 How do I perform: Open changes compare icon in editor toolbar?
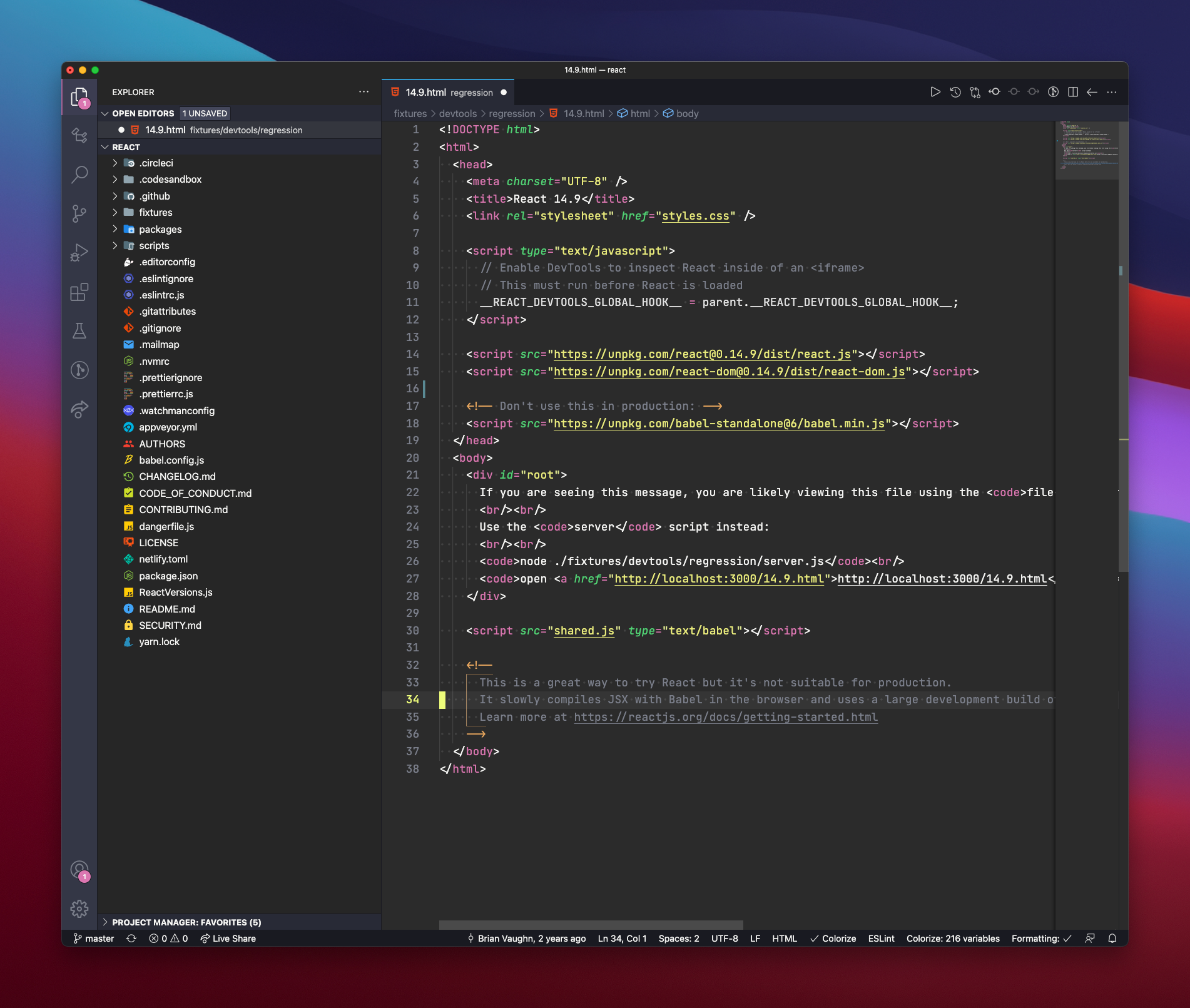click(x=975, y=92)
